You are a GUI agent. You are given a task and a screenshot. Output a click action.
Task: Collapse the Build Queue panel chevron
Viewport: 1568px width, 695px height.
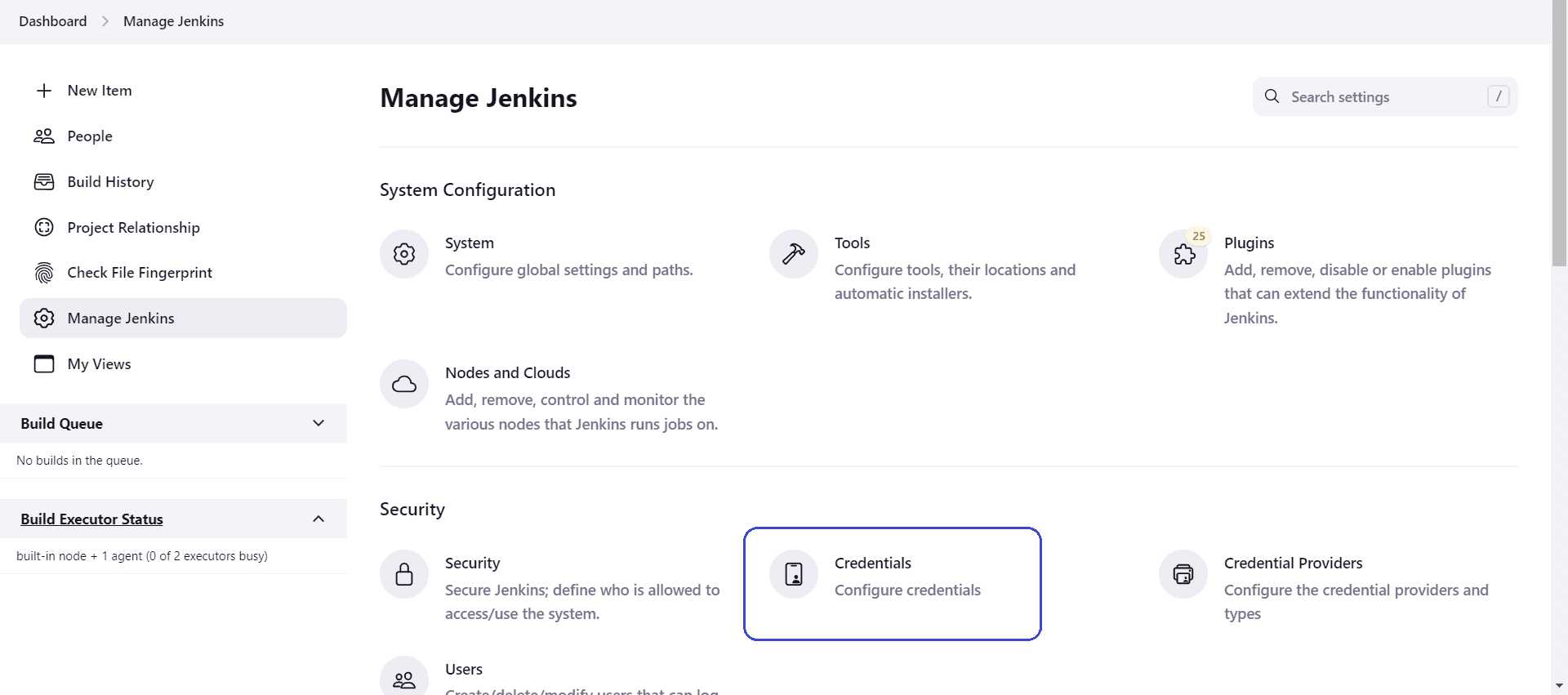(x=318, y=423)
